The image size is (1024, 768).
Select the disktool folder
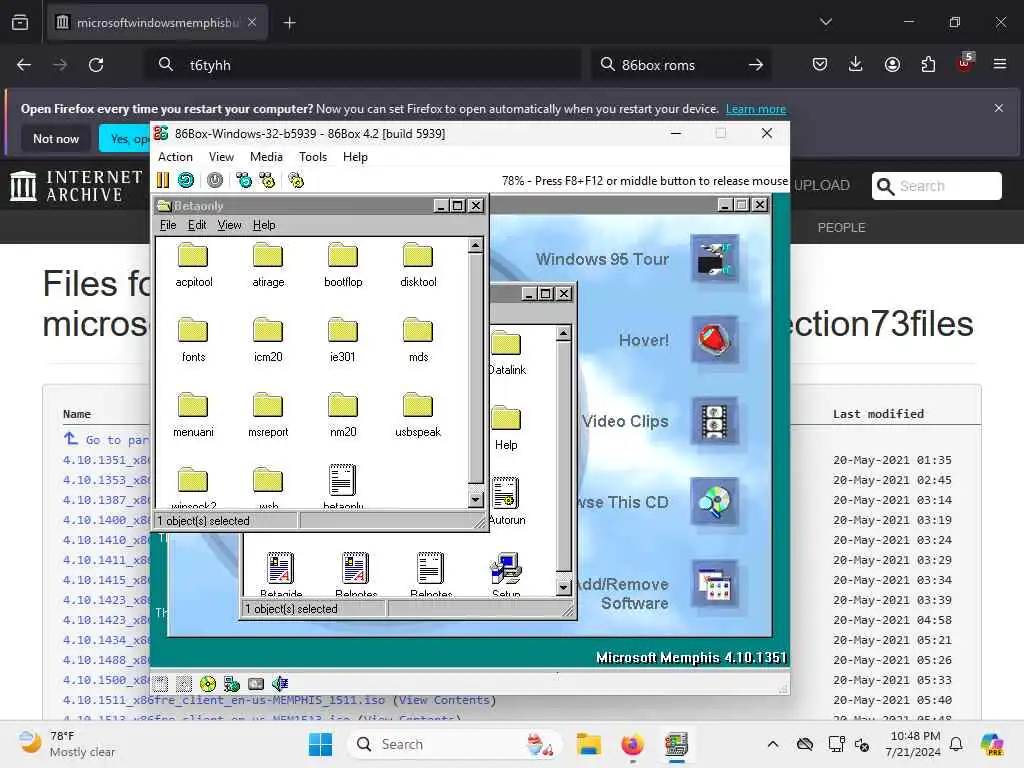(x=418, y=264)
